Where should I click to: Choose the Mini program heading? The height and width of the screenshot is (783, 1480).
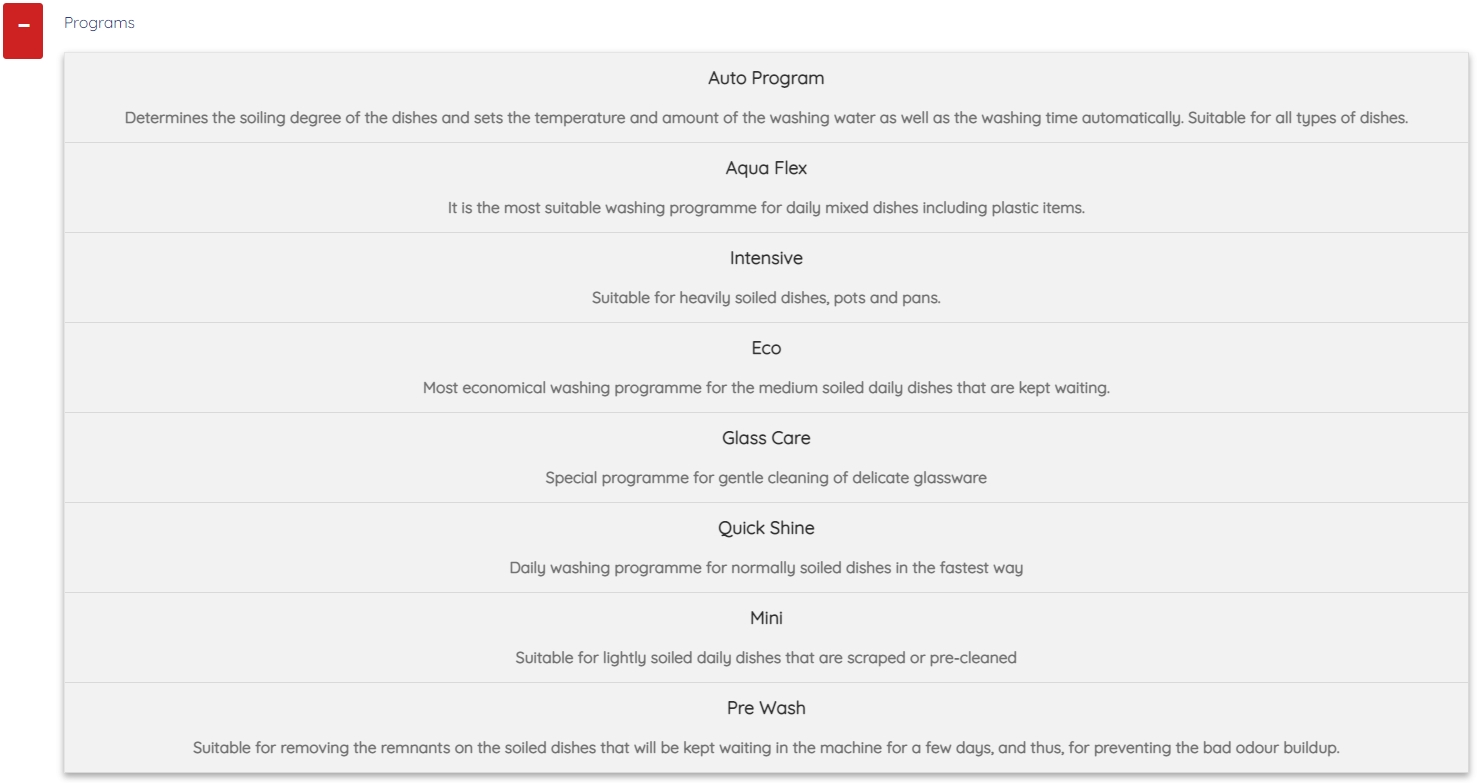tap(766, 618)
